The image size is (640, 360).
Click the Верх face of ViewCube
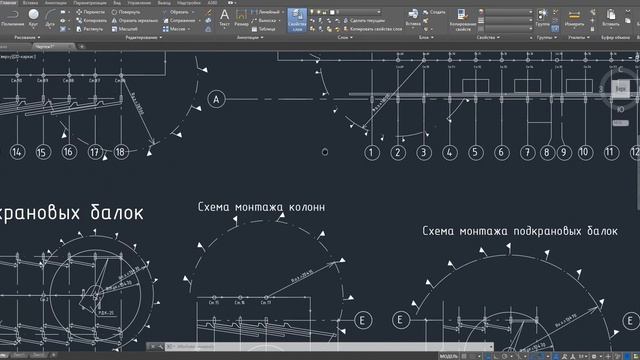pos(620,89)
